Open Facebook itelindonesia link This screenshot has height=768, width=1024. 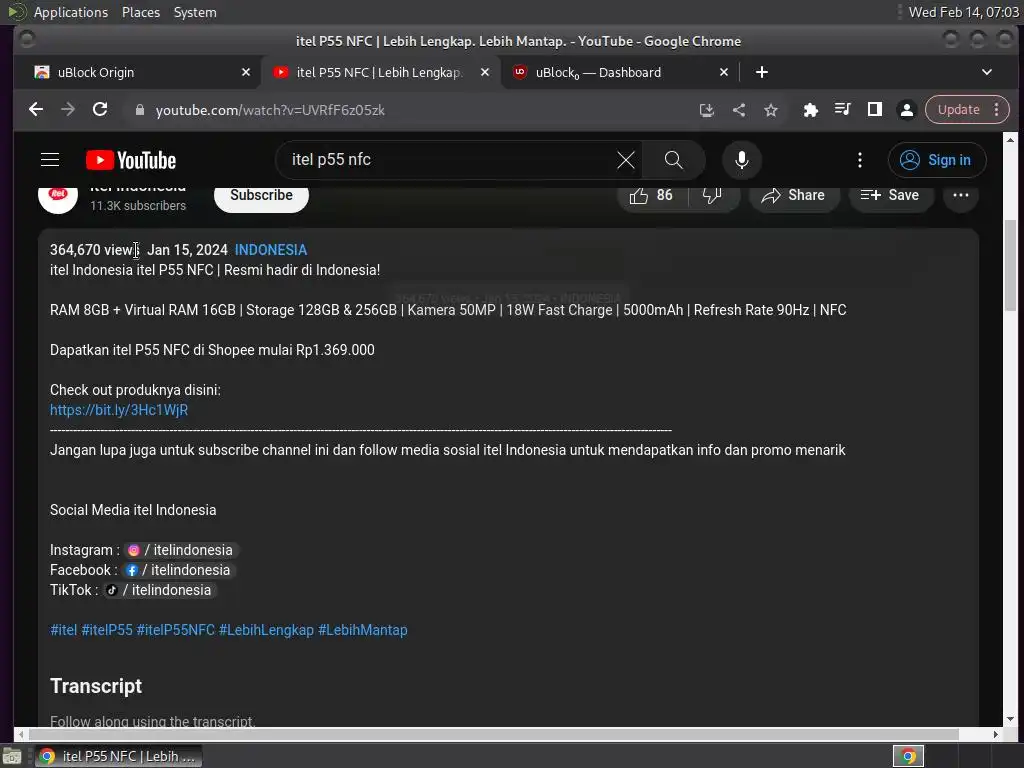[x=178, y=570]
